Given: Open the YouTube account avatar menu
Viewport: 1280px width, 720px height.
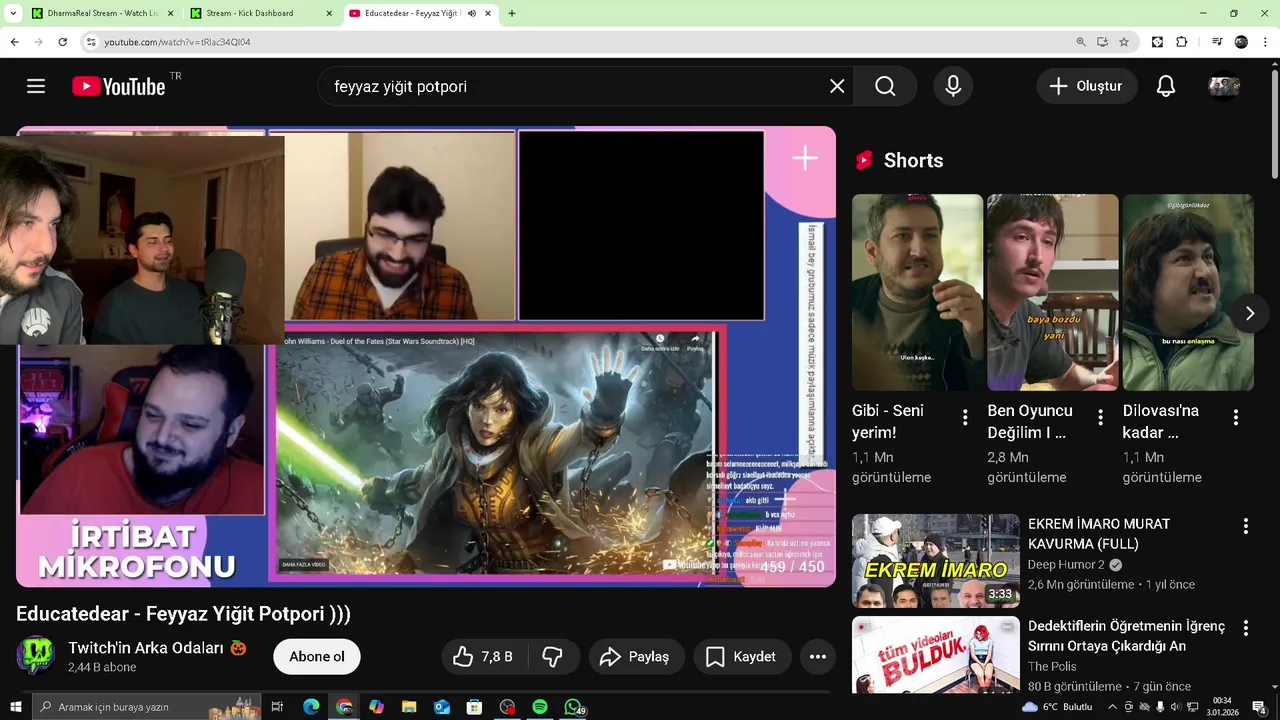Looking at the screenshot, I should point(1224,87).
